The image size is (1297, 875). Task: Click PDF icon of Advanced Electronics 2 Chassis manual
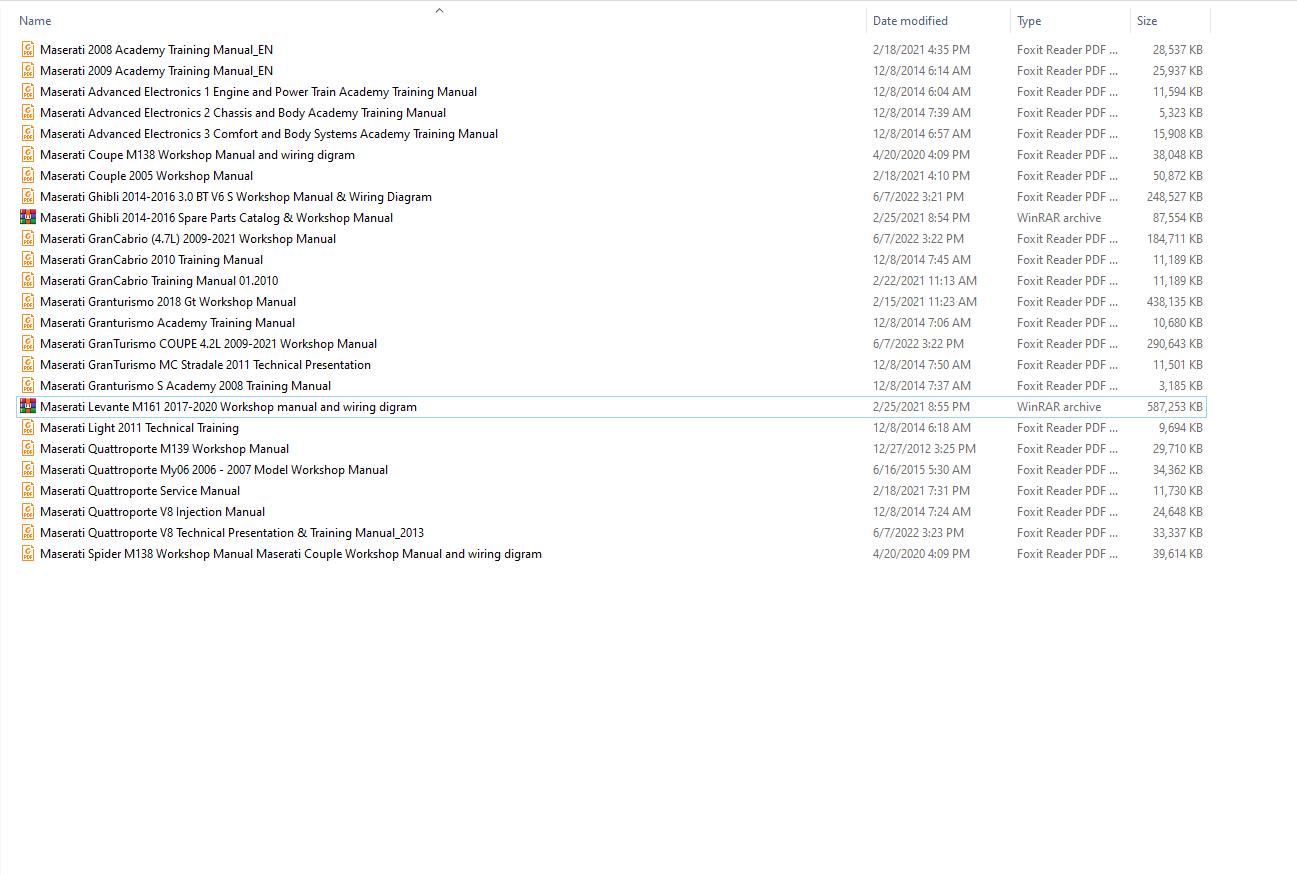coord(28,112)
